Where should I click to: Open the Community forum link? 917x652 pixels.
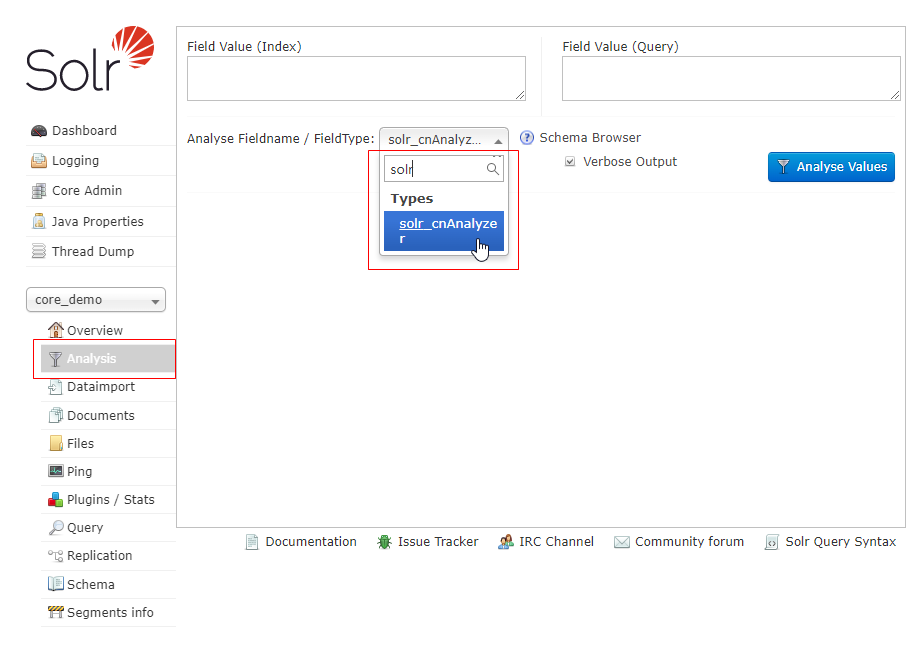690,542
